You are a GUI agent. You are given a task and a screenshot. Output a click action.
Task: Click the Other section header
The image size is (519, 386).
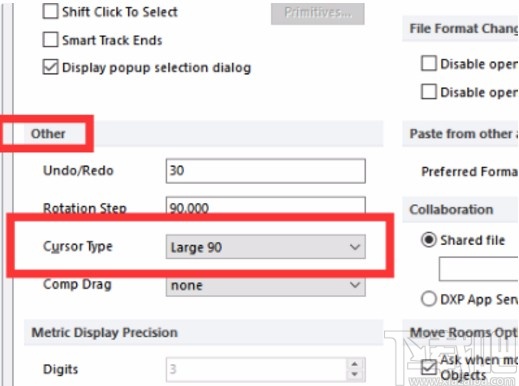coord(48,134)
